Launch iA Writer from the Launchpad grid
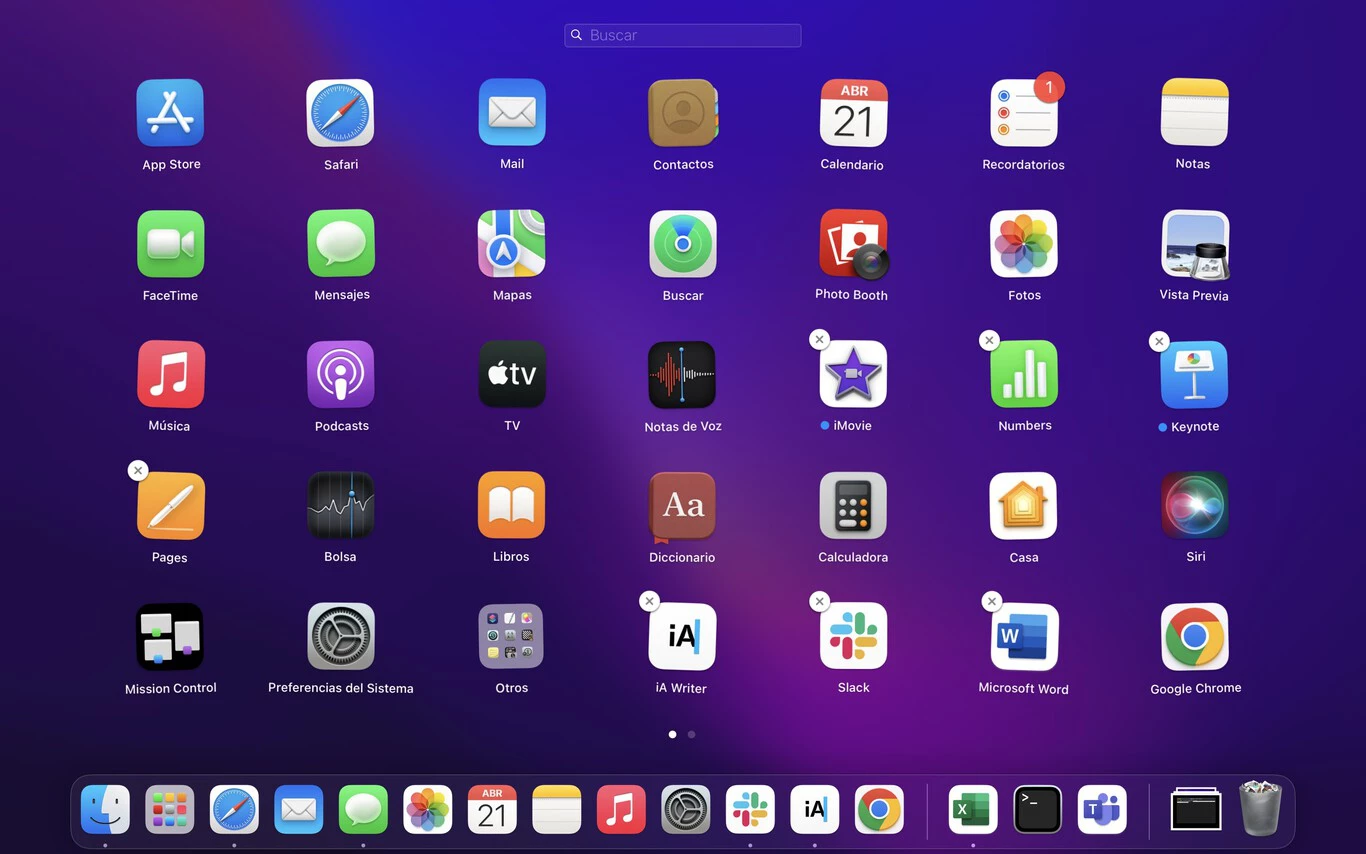Viewport: 1366px width, 854px height. click(682, 637)
